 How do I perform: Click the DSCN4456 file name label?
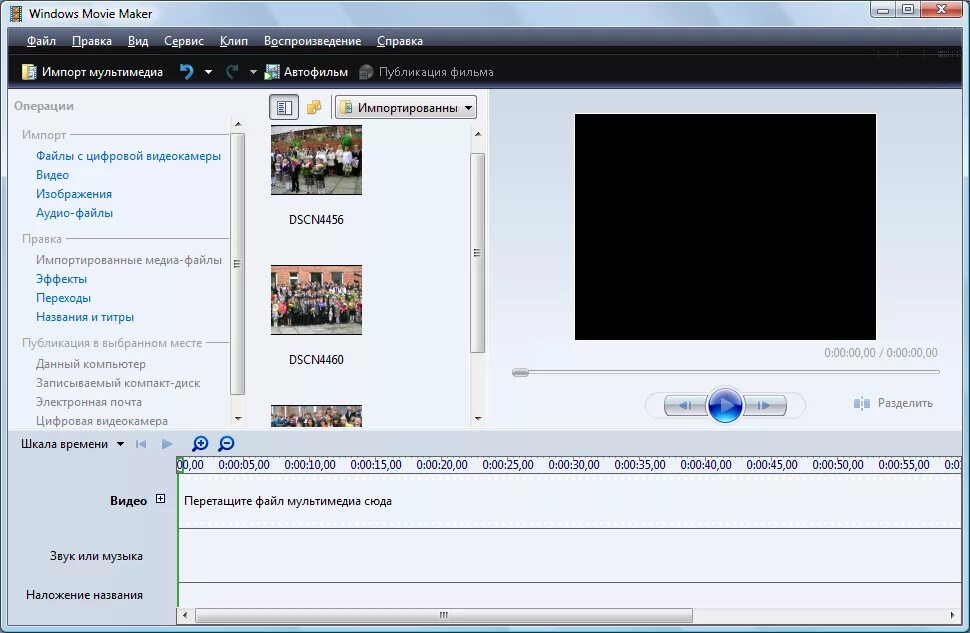point(316,220)
